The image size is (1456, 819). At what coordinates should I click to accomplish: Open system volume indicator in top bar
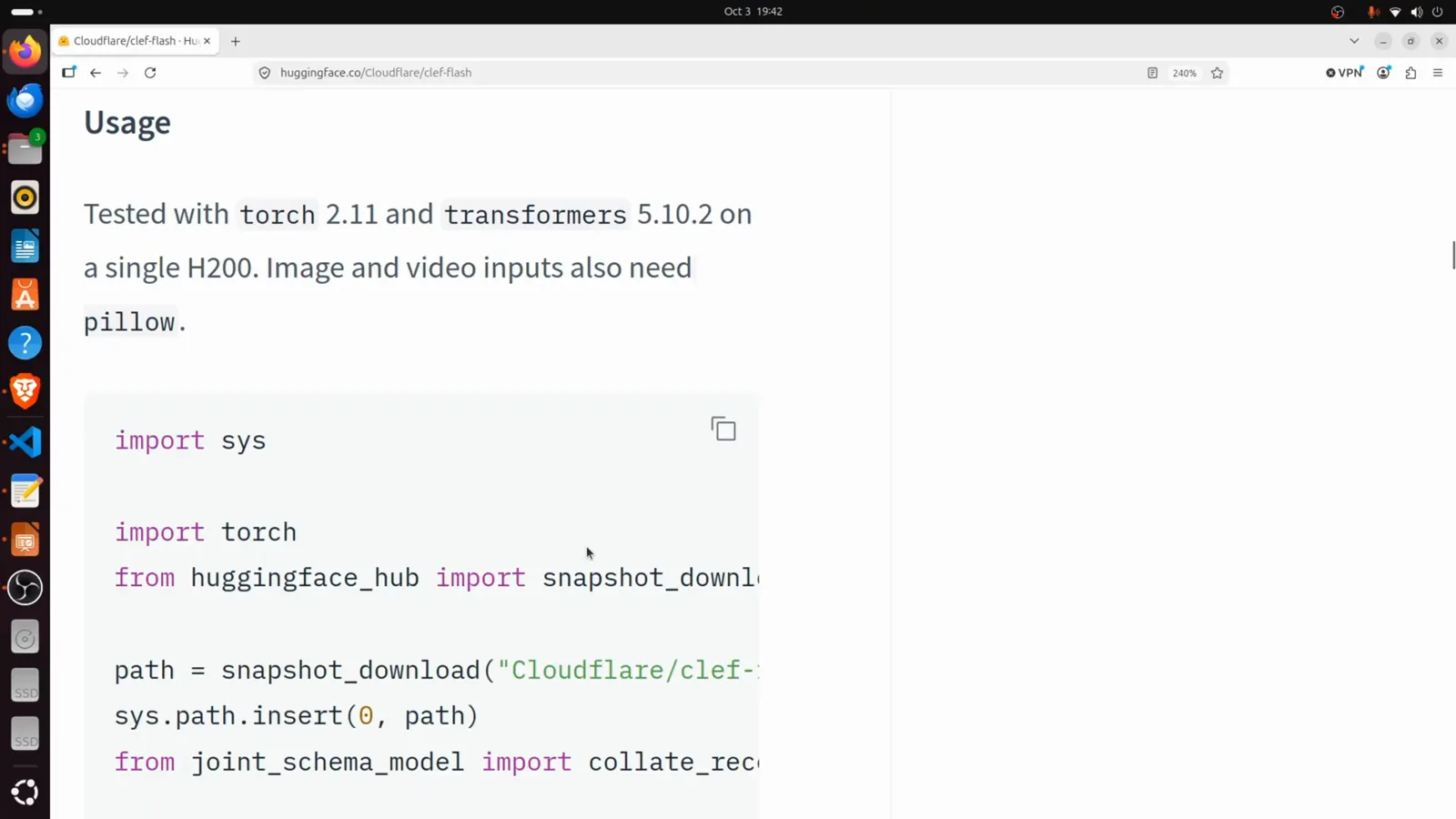(x=1416, y=12)
